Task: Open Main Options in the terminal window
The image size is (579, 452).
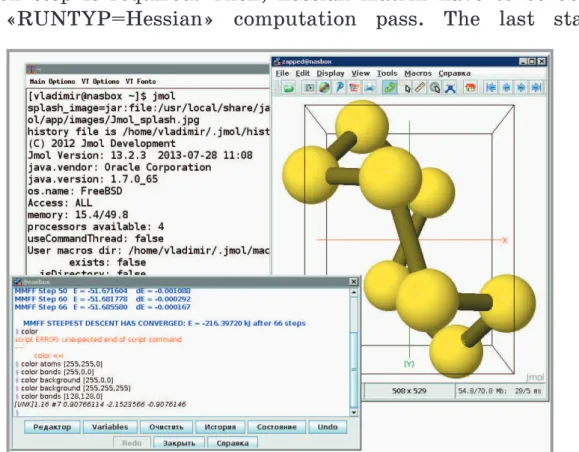Action: point(52,81)
